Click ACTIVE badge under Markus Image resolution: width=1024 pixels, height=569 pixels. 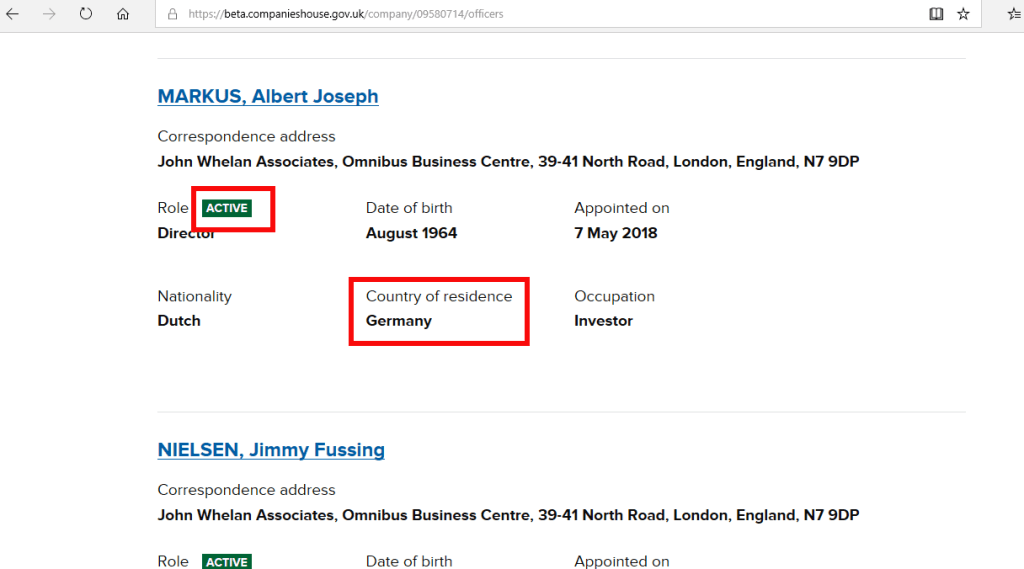point(227,208)
